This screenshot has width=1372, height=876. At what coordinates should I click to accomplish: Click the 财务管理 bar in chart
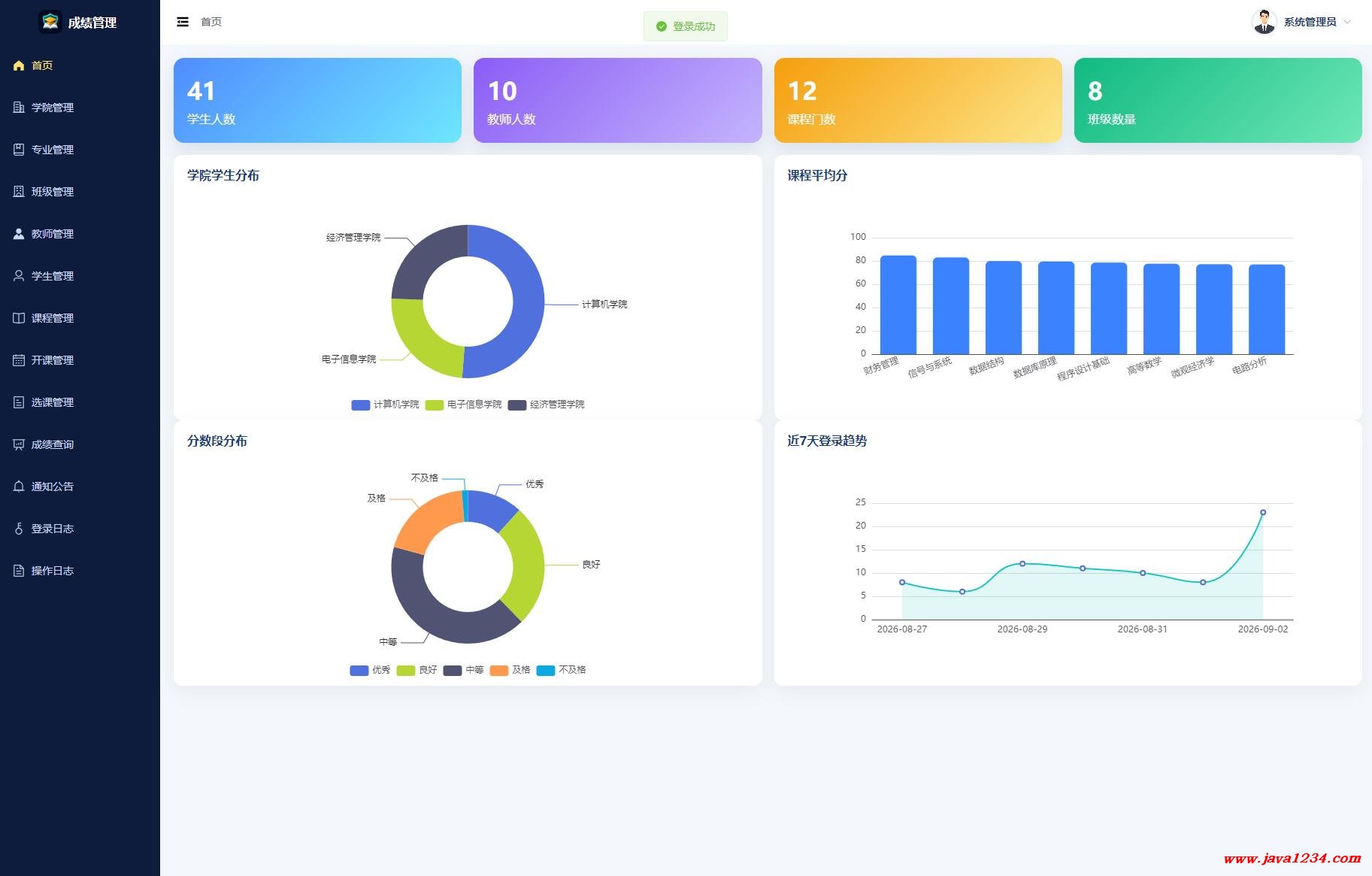pos(898,305)
